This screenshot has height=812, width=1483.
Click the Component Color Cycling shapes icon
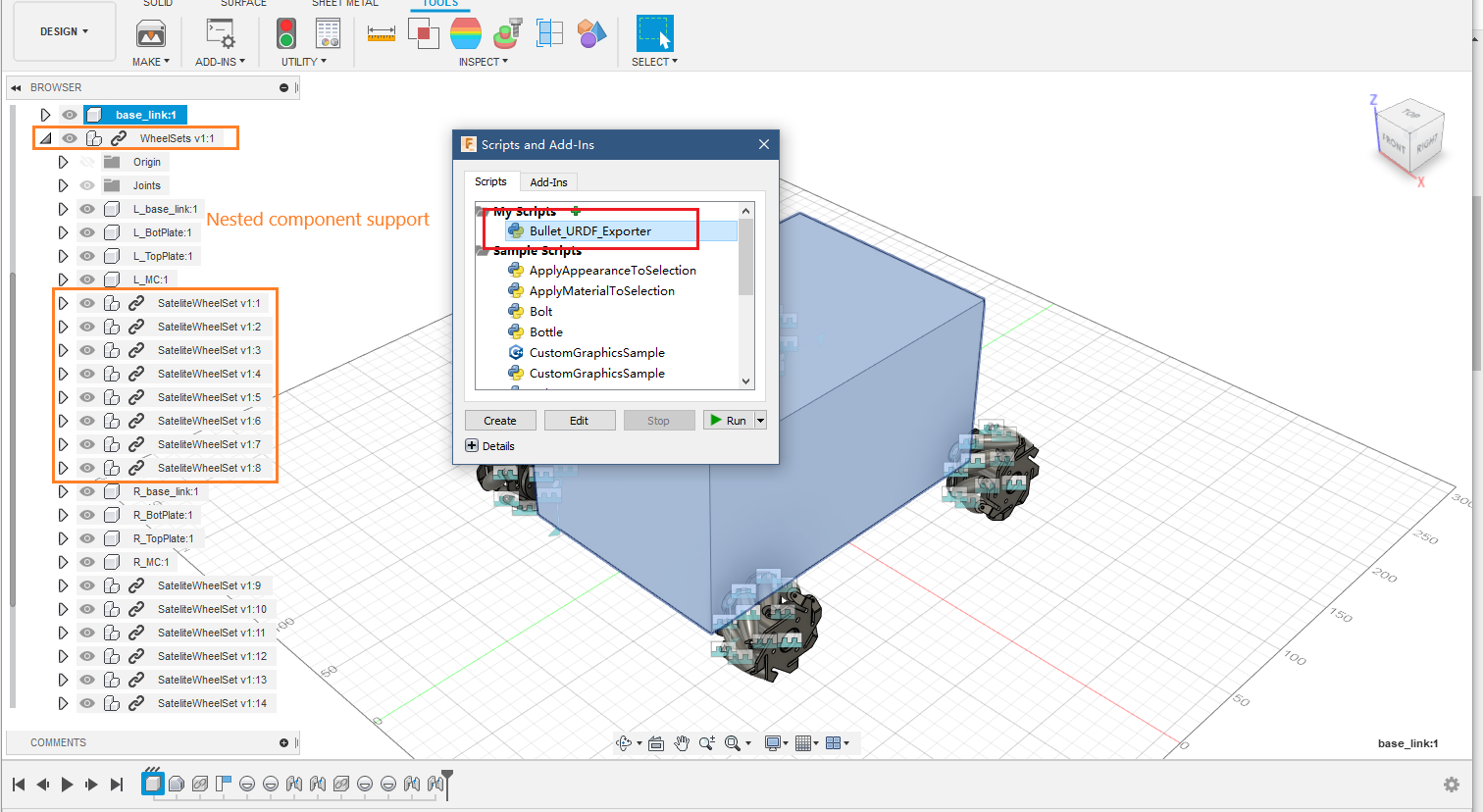(x=591, y=34)
